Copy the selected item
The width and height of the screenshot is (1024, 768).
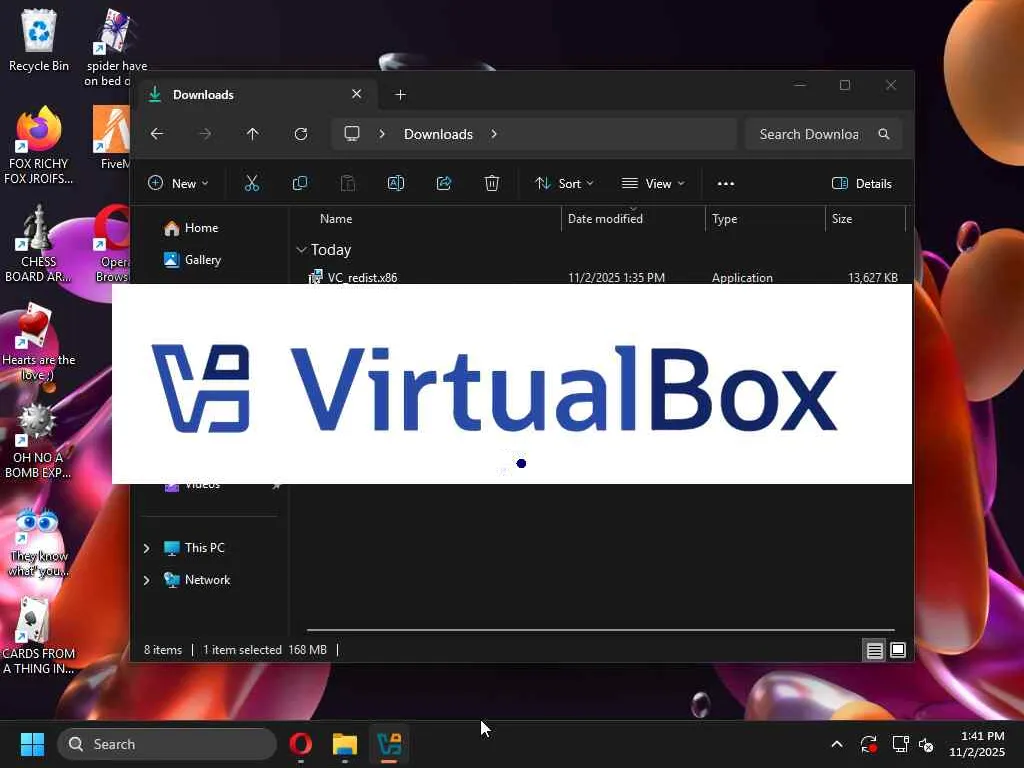(x=300, y=184)
